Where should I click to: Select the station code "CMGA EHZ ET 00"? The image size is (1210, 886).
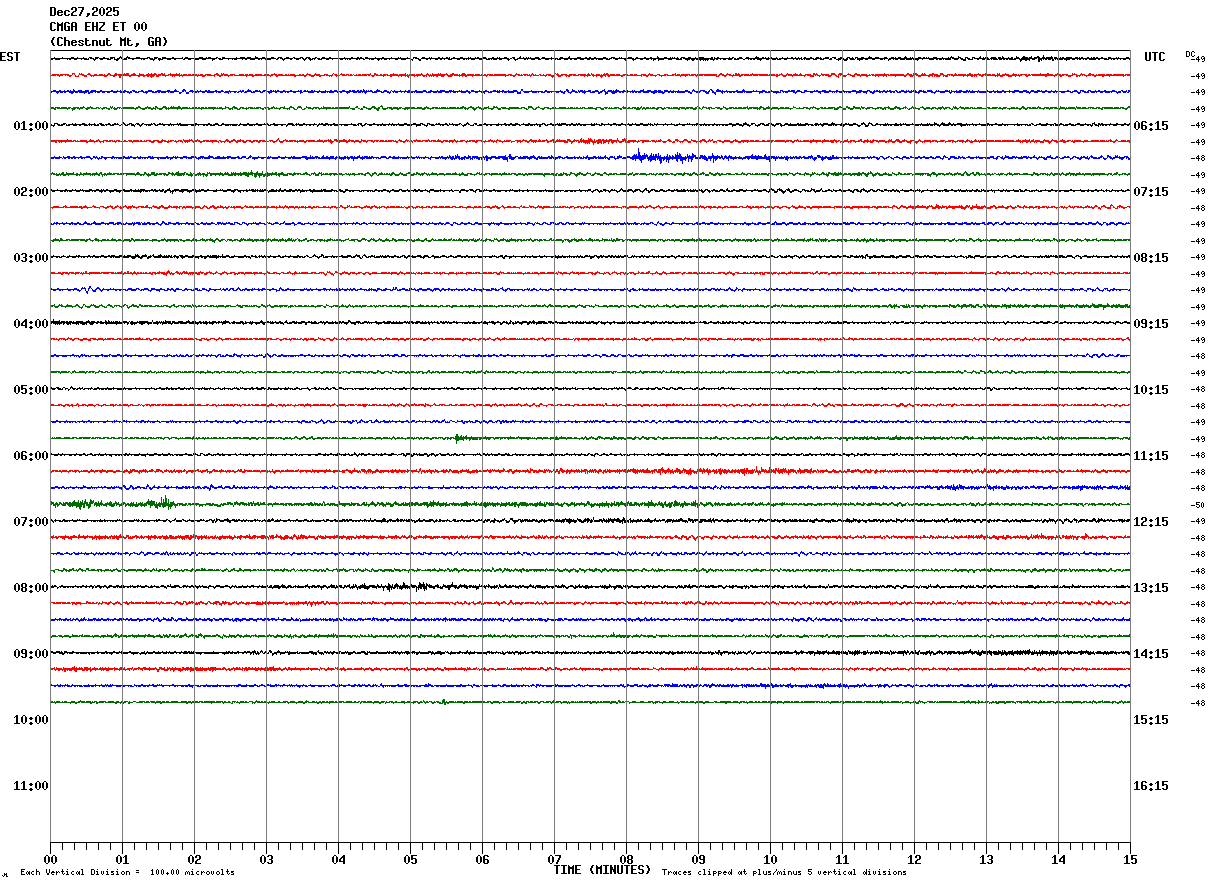98,27
